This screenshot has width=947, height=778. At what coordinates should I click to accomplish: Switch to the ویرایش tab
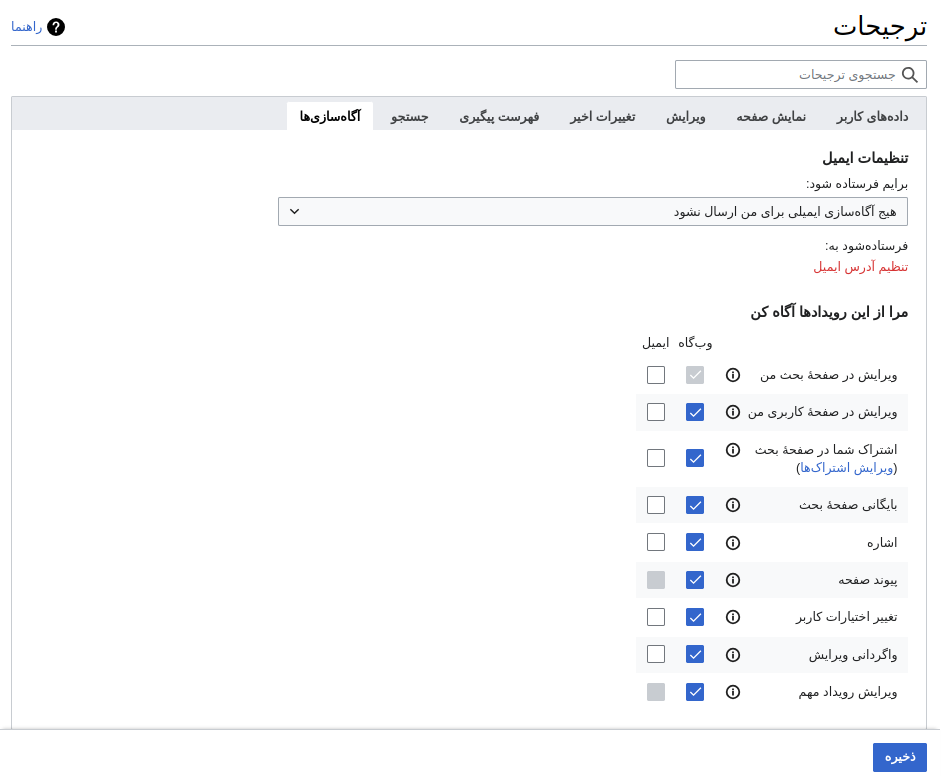coord(686,117)
